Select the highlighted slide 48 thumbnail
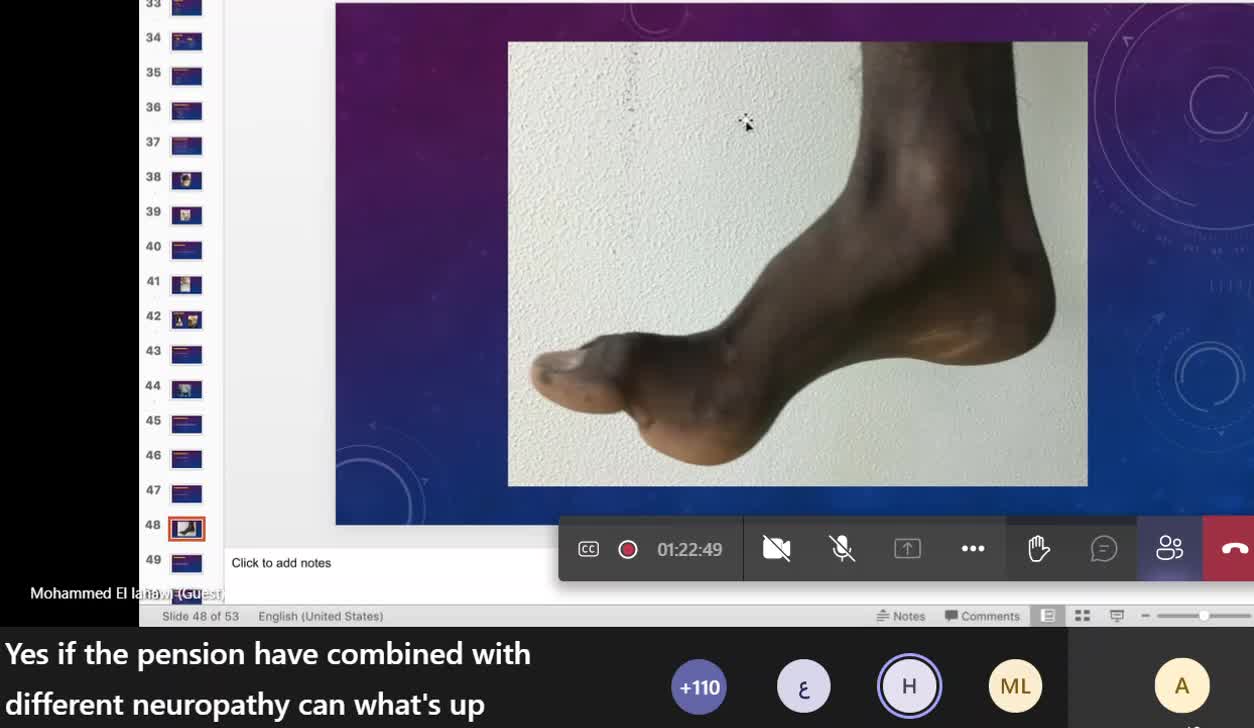This screenshot has width=1254, height=728. tap(187, 529)
